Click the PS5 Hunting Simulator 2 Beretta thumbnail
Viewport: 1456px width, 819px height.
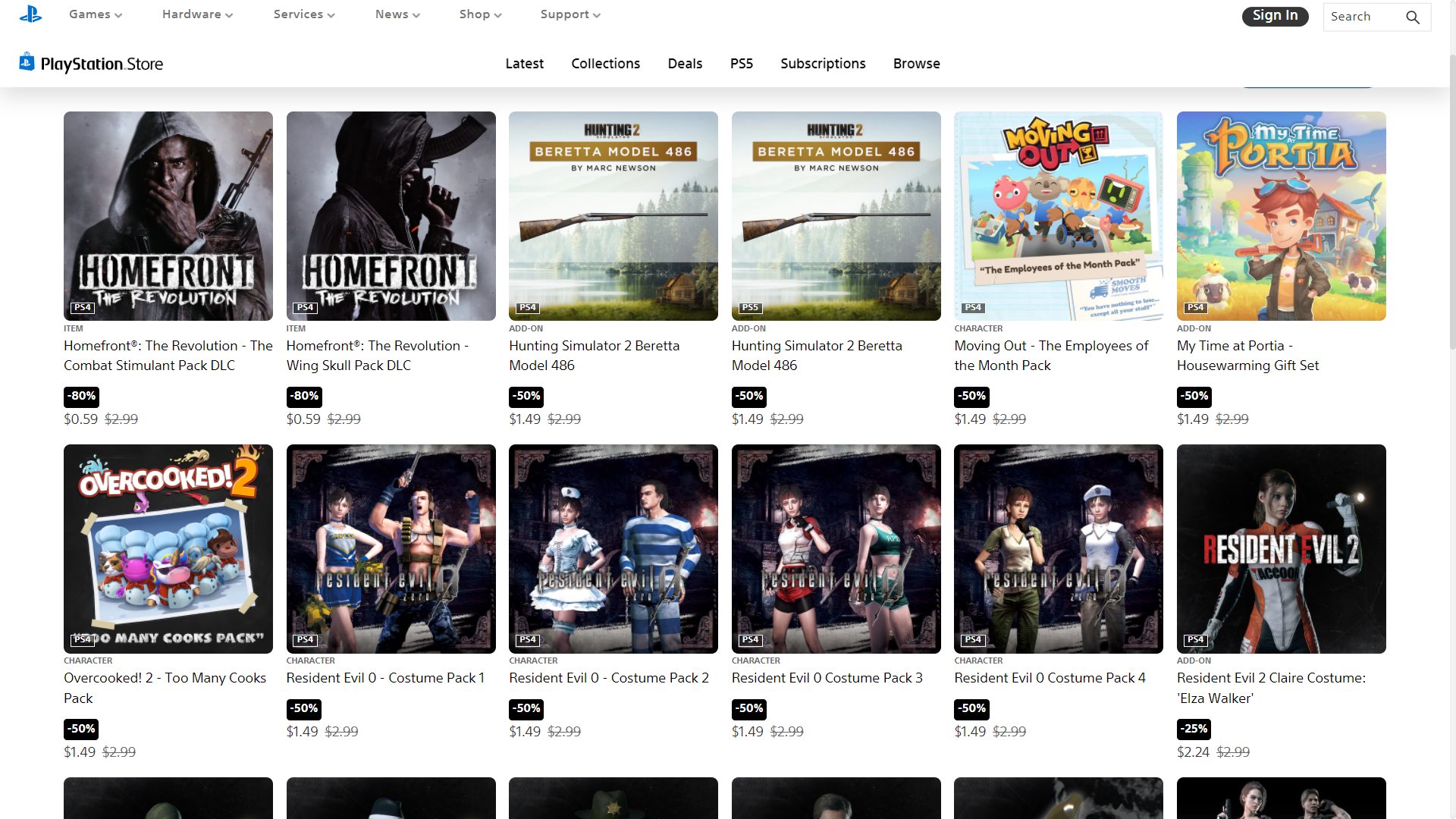pos(836,216)
